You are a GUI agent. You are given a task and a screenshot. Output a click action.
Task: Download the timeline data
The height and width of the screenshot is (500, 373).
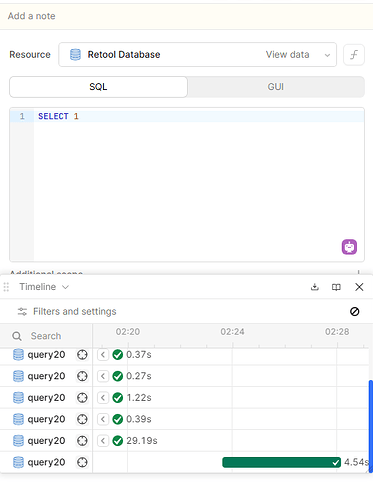point(315,287)
